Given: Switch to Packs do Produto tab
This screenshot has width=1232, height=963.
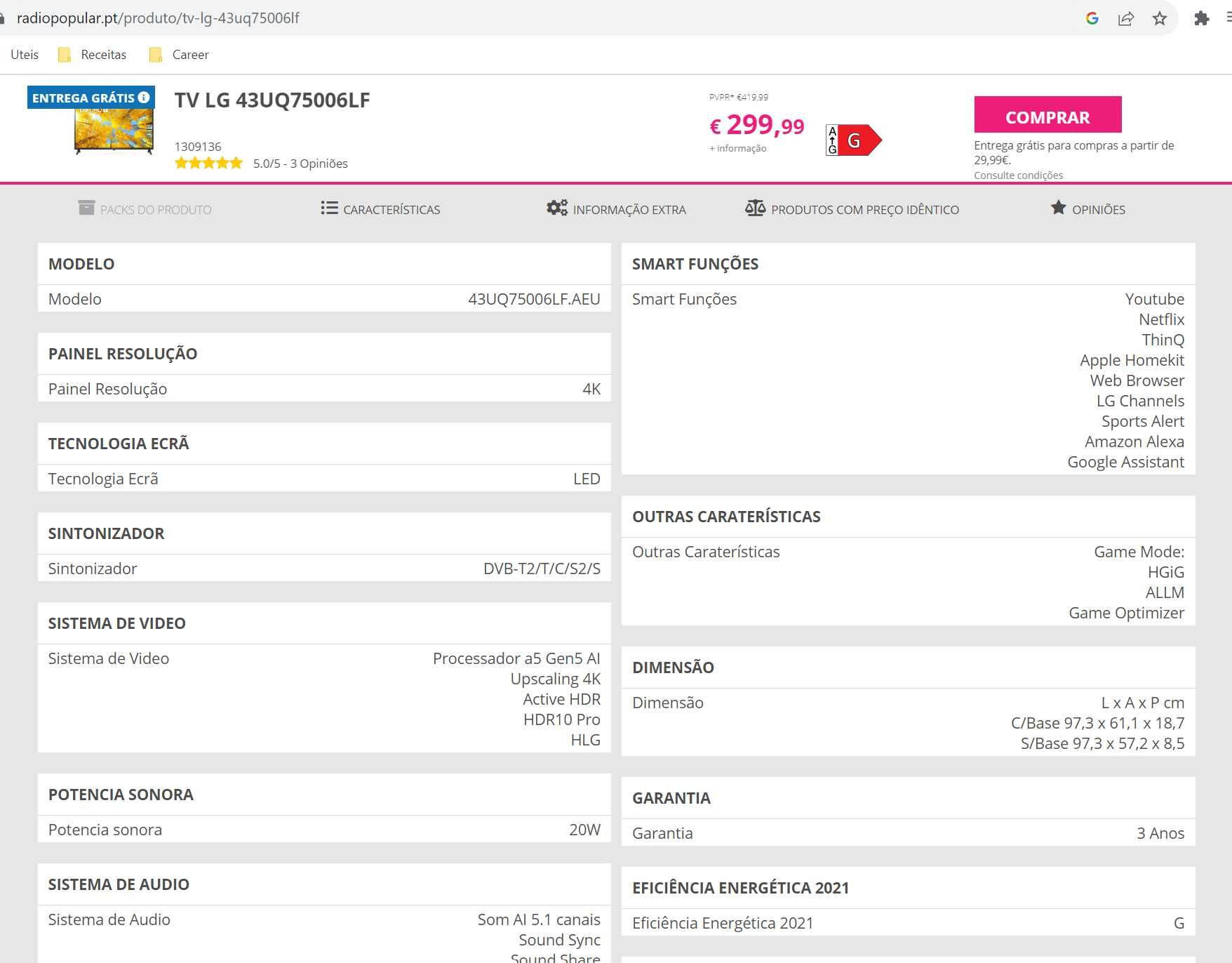Looking at the screenshot, I should tap(145, 209).
